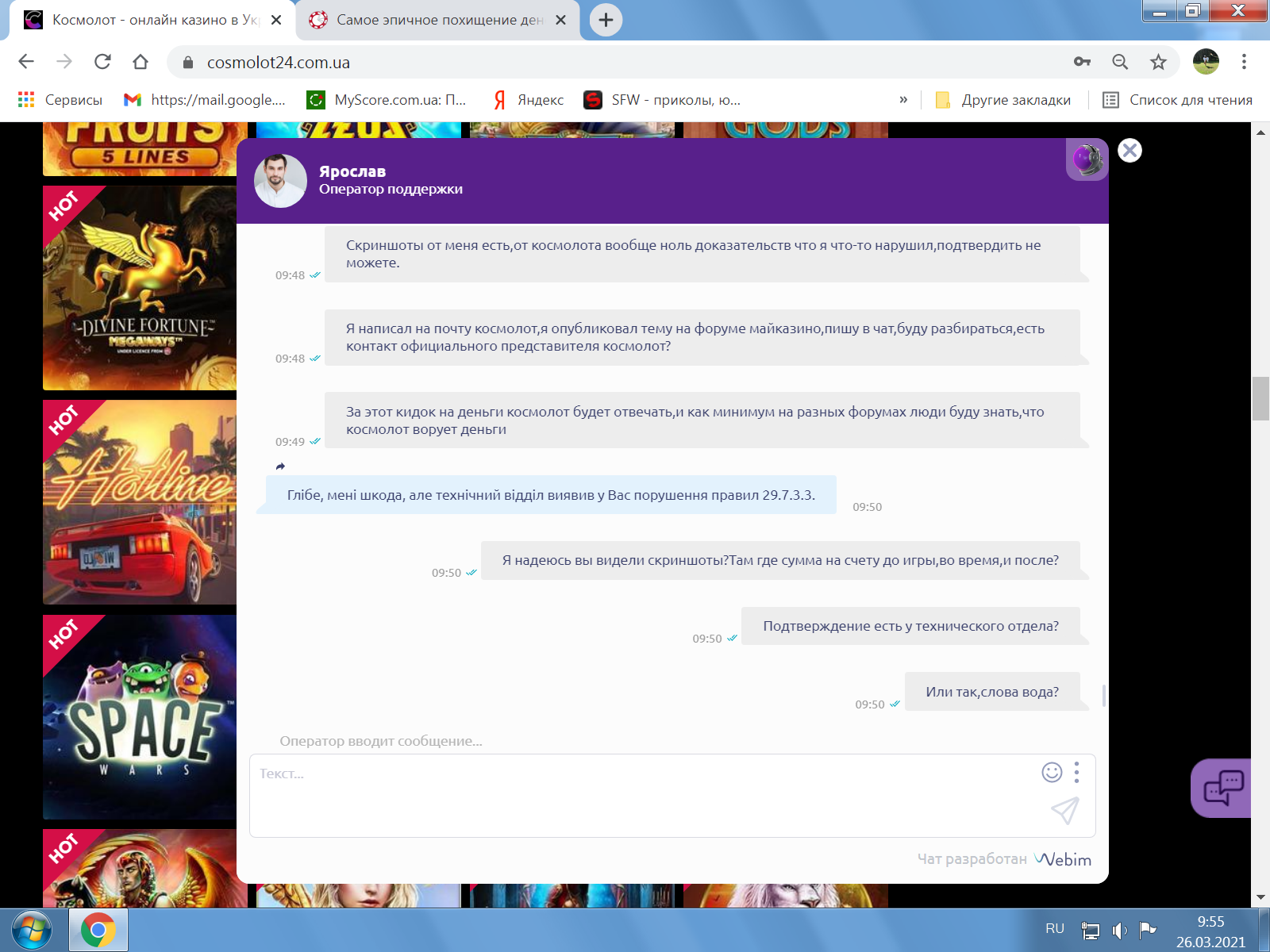
Task: Open the emoji picker in chat
Action: pyautogui.click(x=1052, y=773)
